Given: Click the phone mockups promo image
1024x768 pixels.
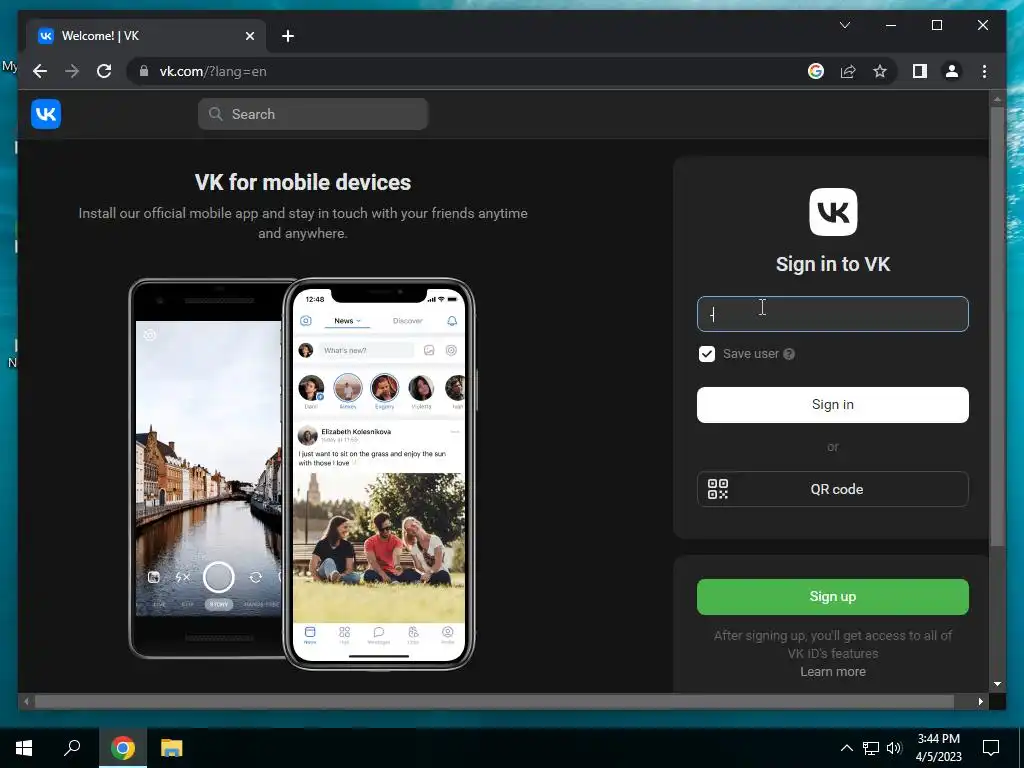Looking at the screenshot, I should coord(302,475).
